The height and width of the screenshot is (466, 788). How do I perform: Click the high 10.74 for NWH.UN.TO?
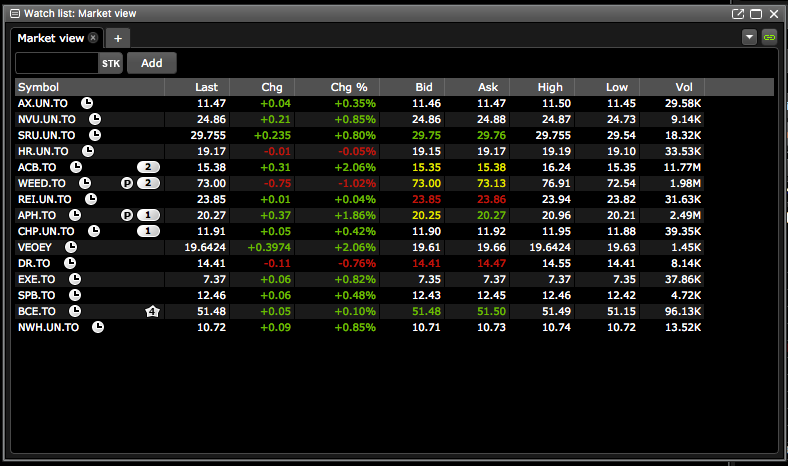pos(556,327)
